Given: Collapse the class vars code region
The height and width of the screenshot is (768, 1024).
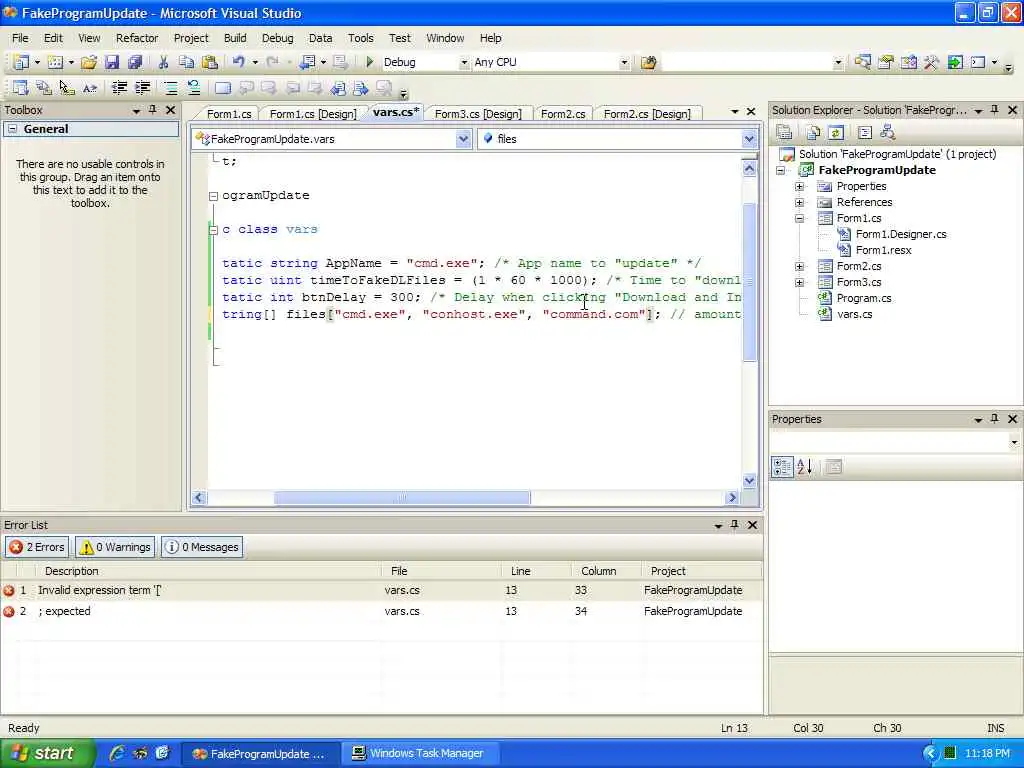Looking at the screenshot, I should (x=213, y=230).
